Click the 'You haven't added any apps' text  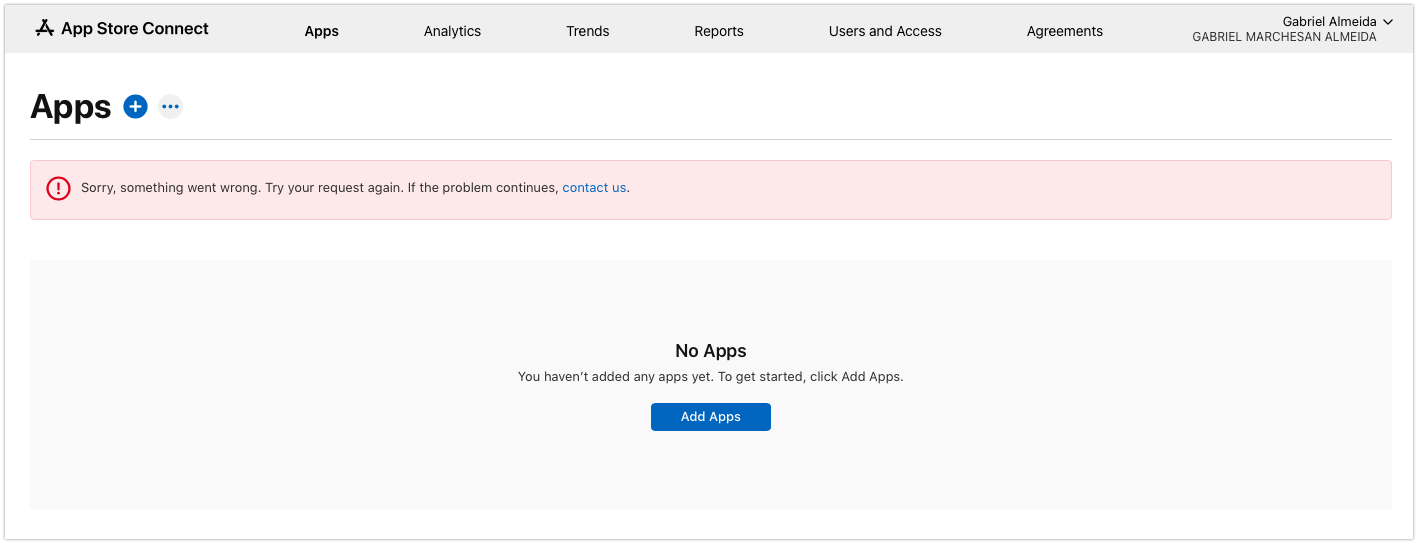pyautogui.click(x=710, y=377)
